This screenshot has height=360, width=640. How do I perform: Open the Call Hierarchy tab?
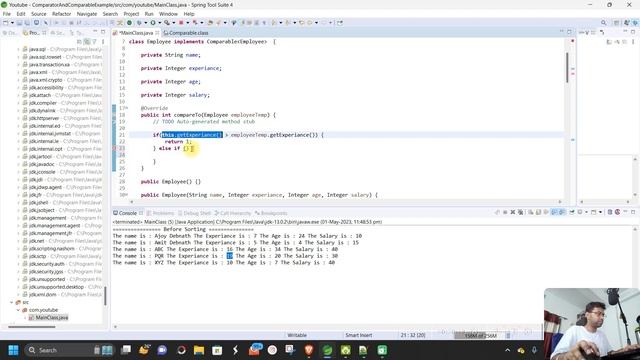233,213
